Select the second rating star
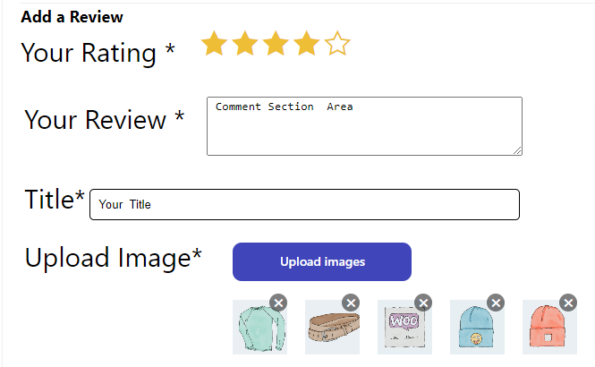Image resolution: width=595 pixels, height=367 pixels. pos(245,44)
